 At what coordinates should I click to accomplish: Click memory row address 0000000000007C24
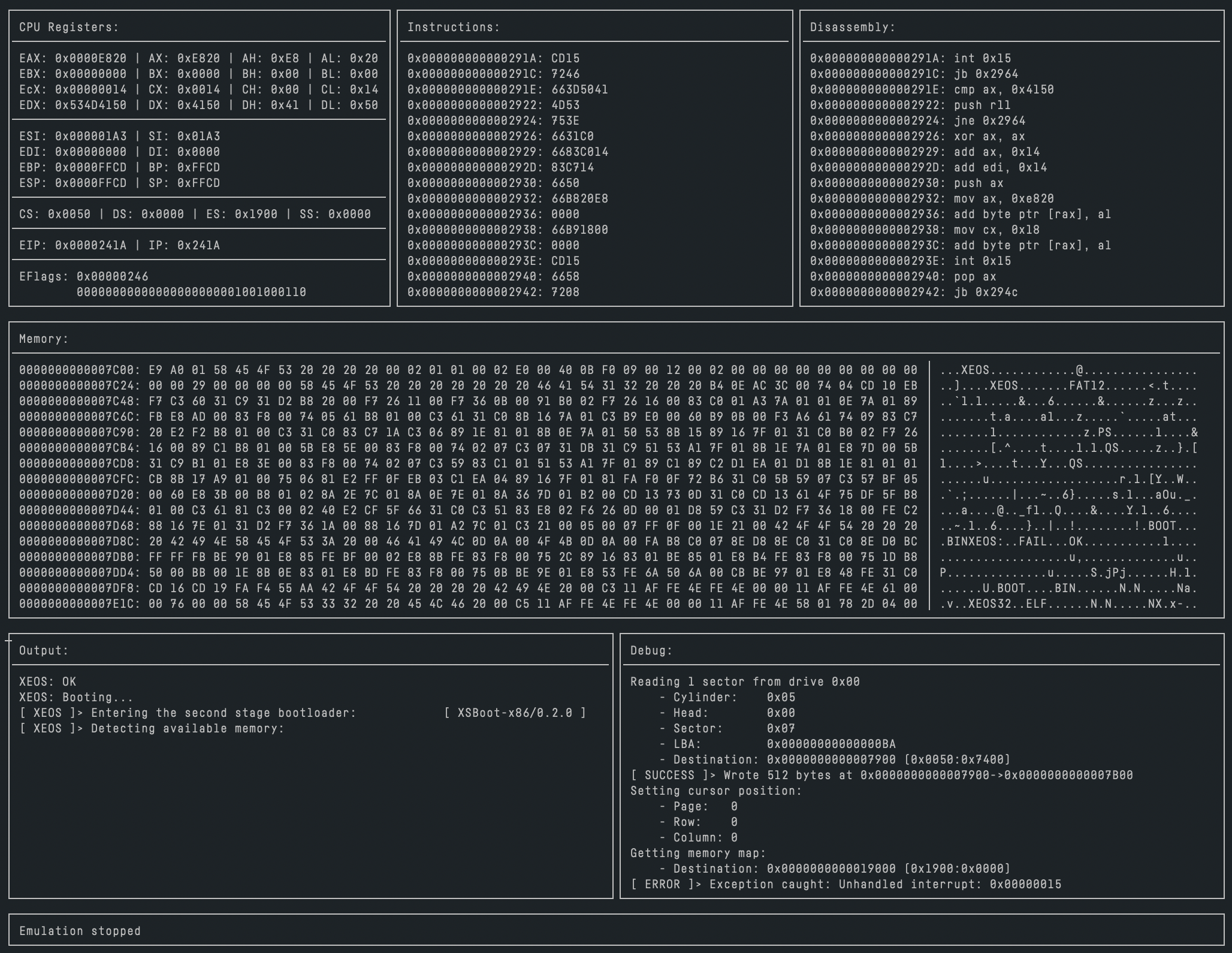[80, 386]
